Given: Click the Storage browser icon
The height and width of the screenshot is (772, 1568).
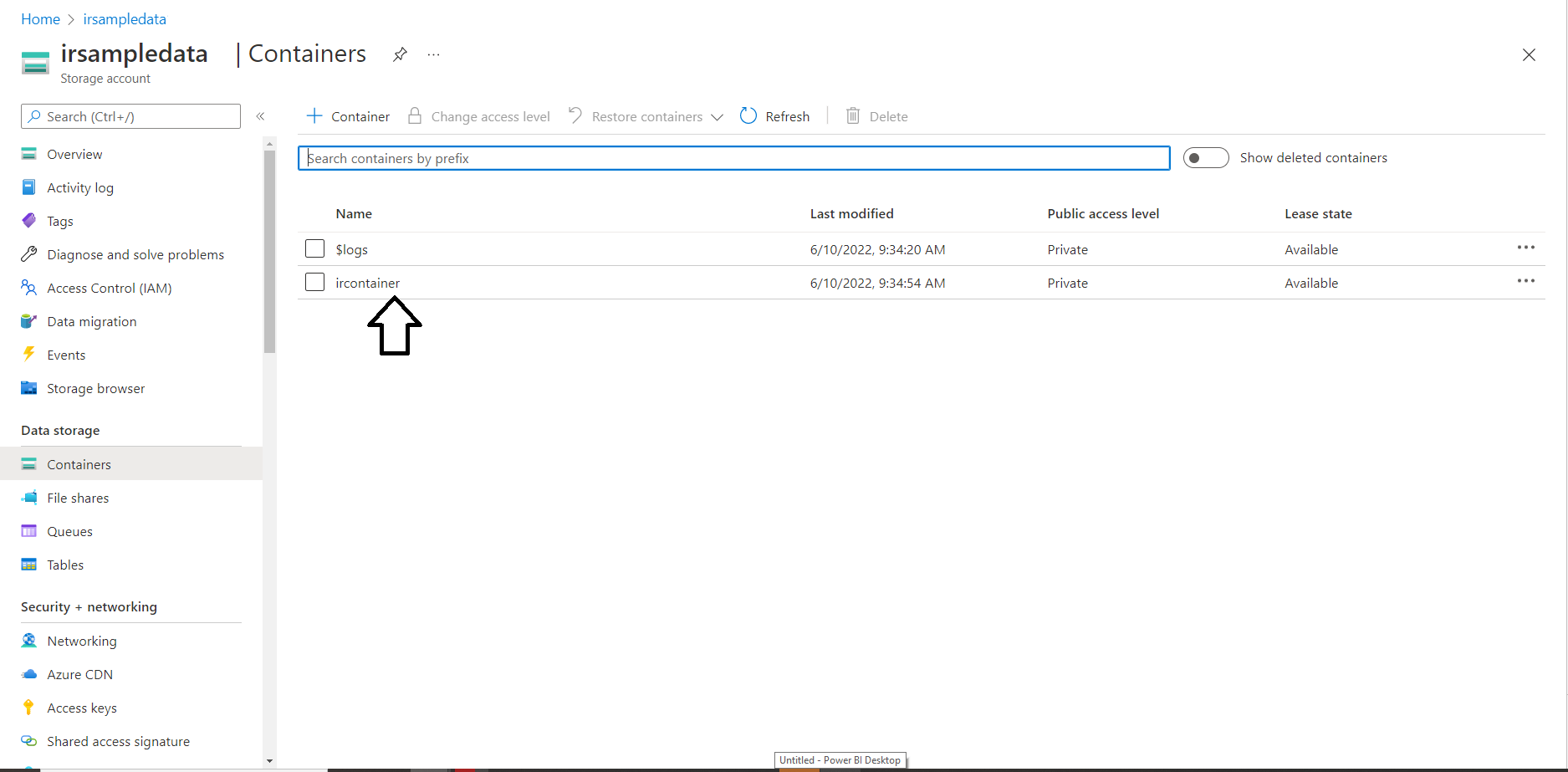Looking at the screenshot, I should [x=29, y=388].
